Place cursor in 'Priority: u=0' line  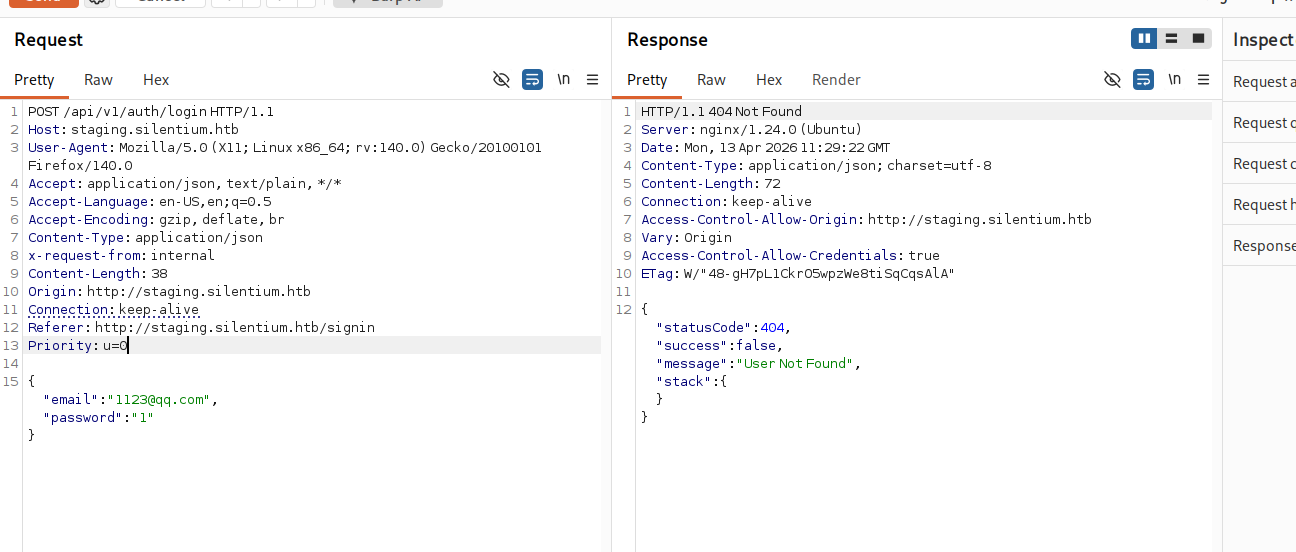78,346
